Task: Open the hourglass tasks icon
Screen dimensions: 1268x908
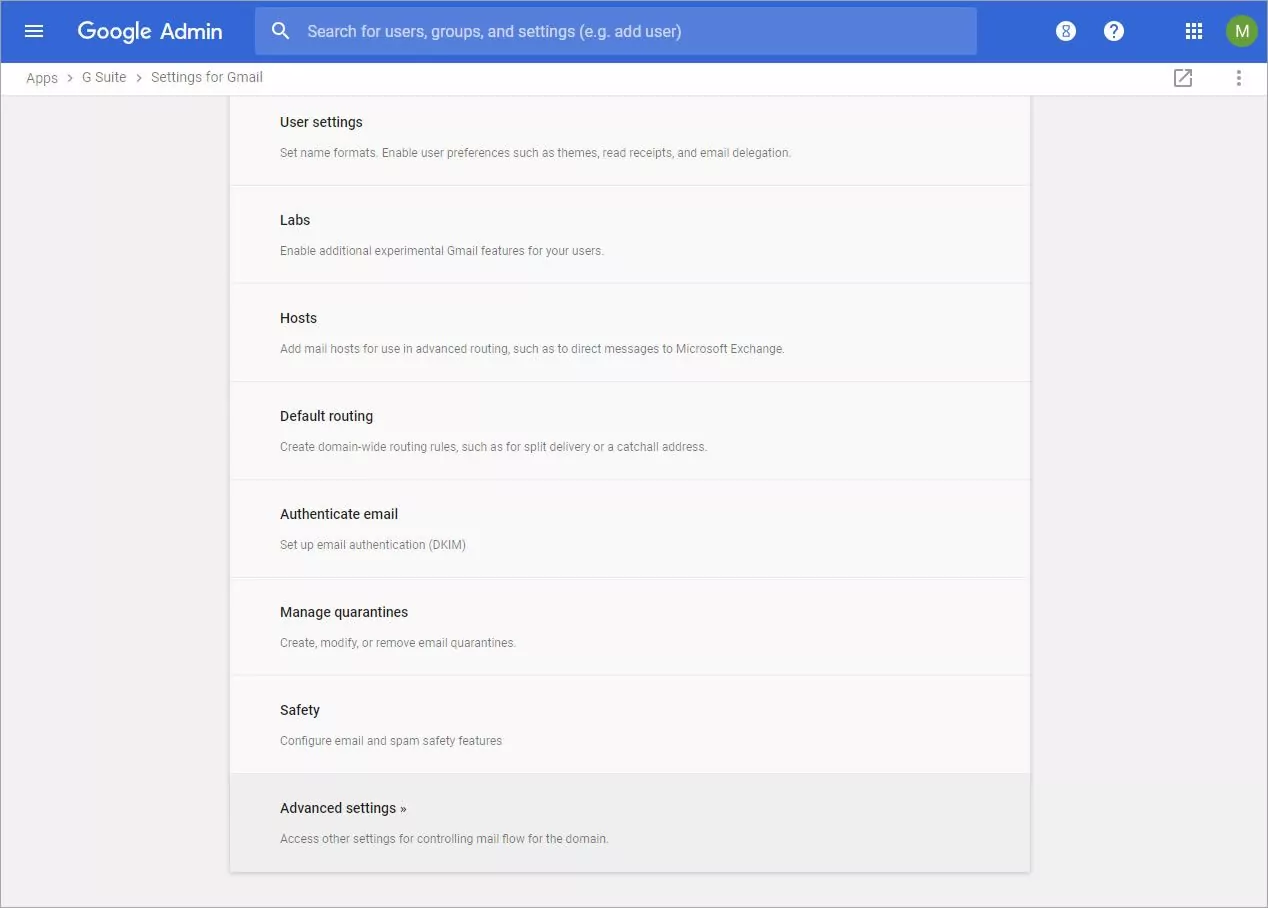Action: coord(1066,31)
